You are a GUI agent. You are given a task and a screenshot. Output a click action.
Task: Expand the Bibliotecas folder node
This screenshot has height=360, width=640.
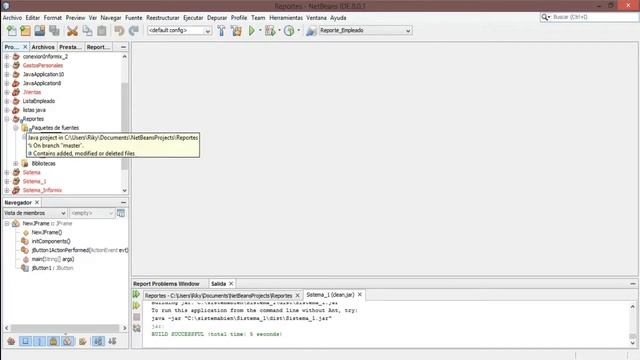[x=16, y=163]
